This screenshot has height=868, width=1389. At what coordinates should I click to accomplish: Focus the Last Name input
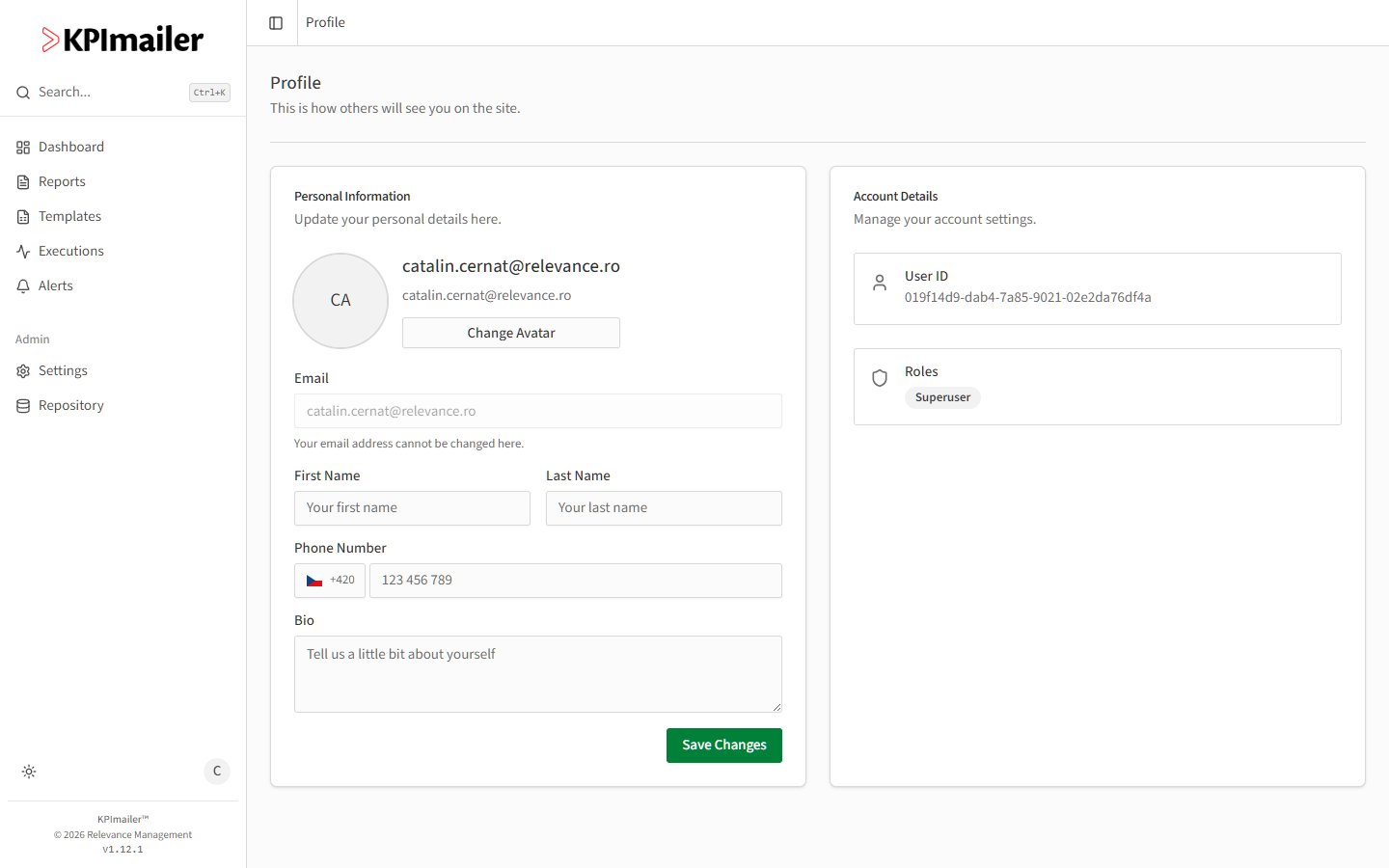664,508
